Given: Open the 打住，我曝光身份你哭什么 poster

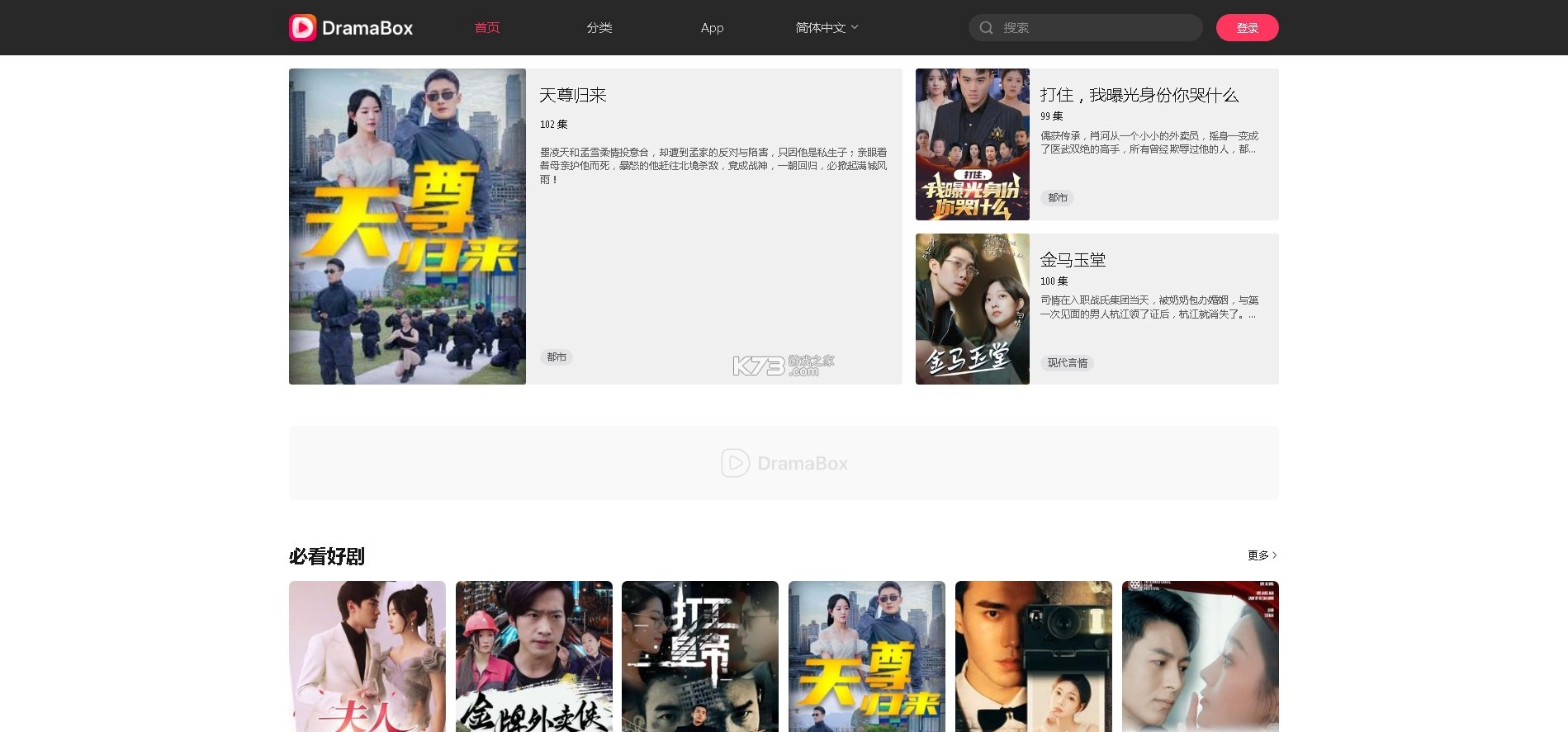Looking at the screenshot, I should [972, 144].
